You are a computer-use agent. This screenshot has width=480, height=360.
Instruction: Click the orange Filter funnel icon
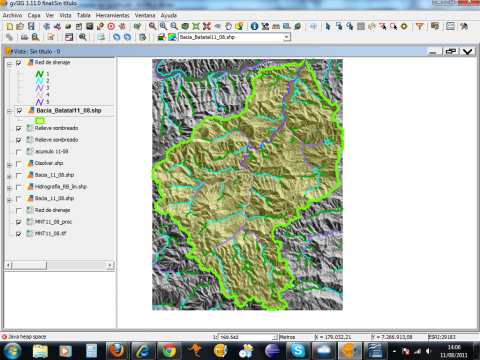click(420, 26)
